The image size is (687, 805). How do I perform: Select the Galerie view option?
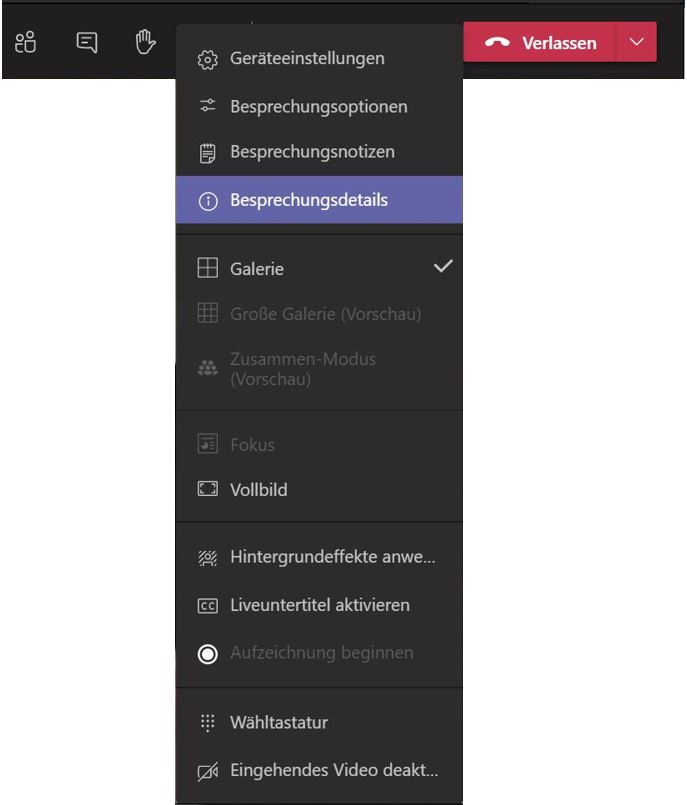point(257,269)
